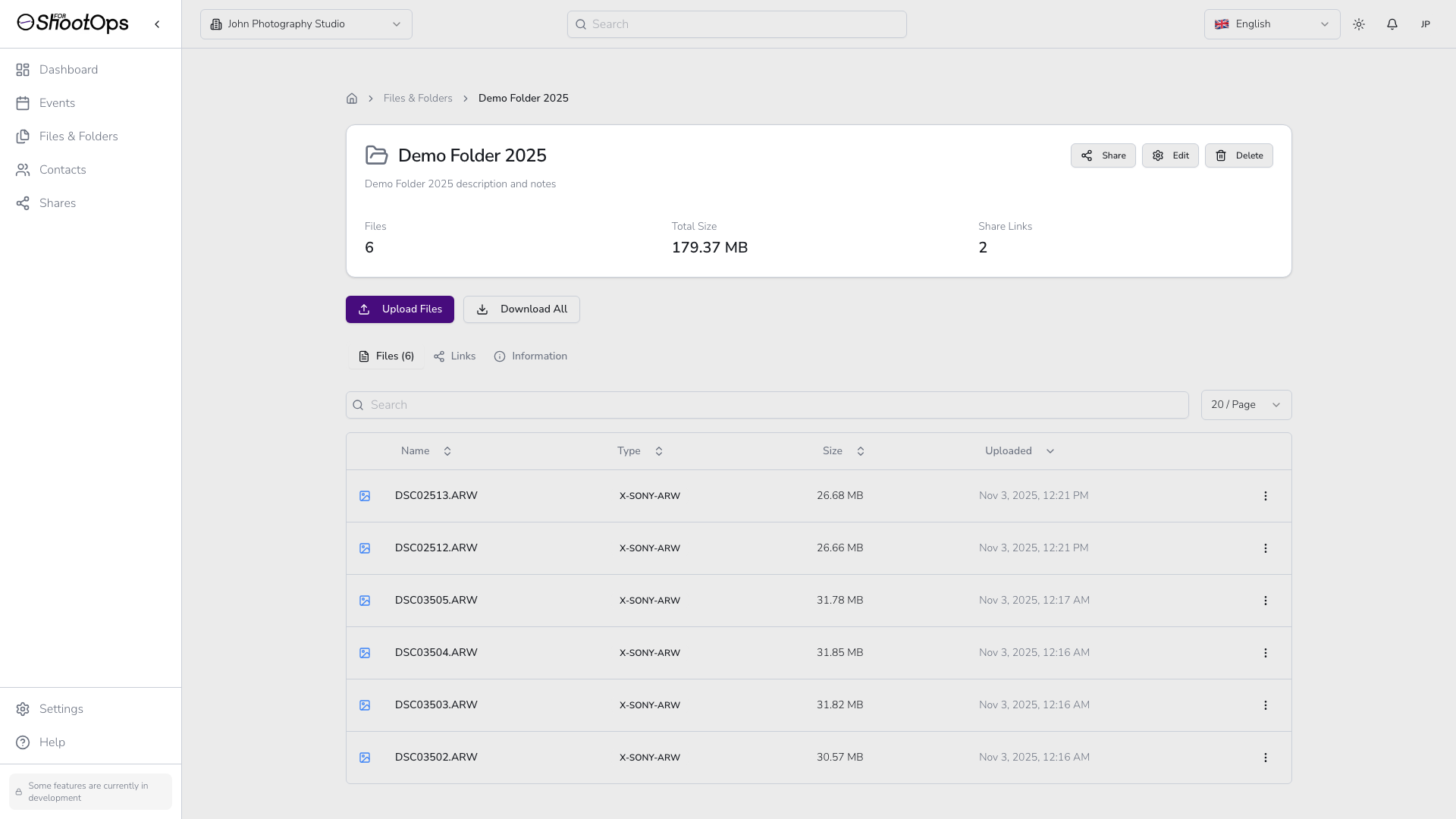Open the three-dot menu for DSC03502.ARW
This screenshot has width=1456, height=819.
pos(1265,758)
